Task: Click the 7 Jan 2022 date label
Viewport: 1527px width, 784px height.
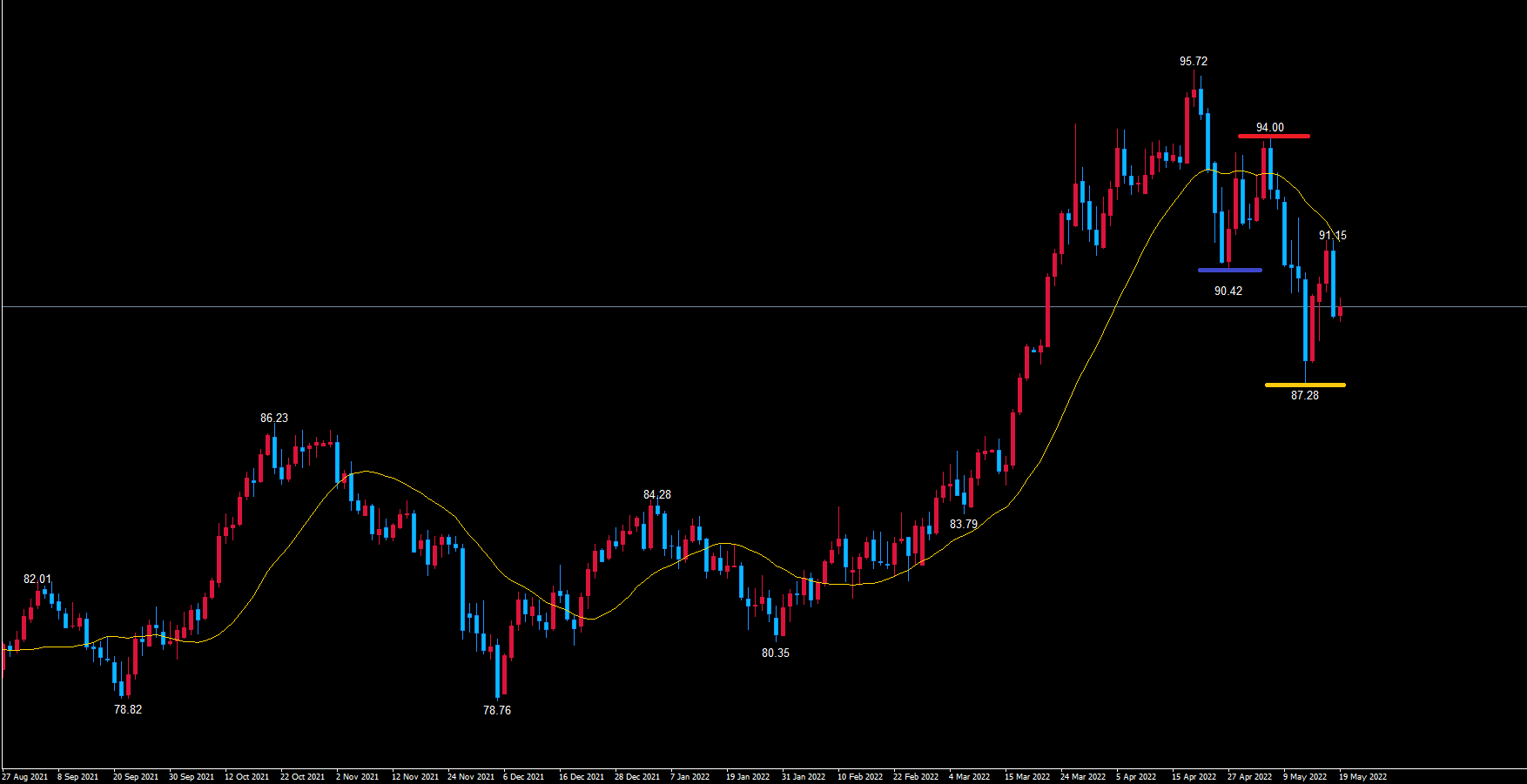Action: pyautogui.click(x=690, y=777)
